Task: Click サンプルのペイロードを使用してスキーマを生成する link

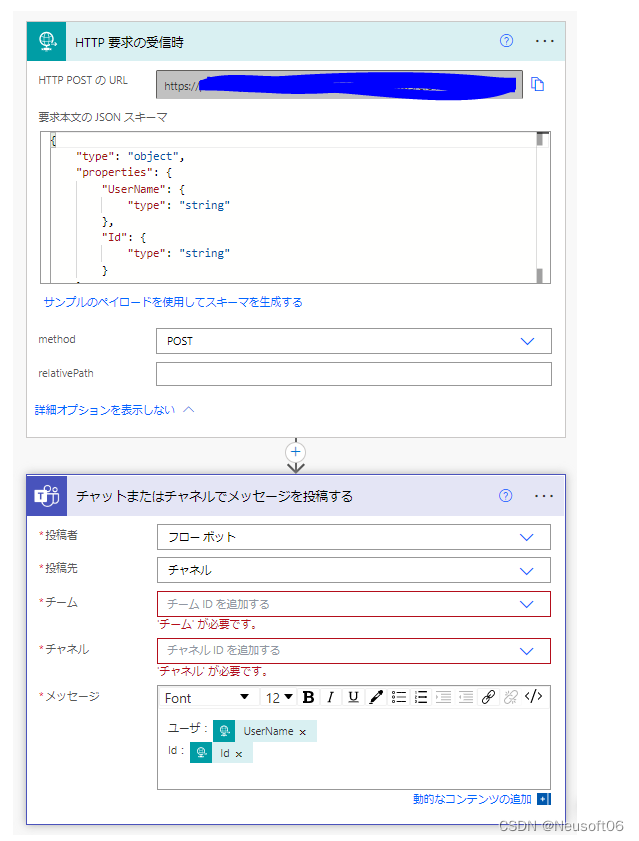Action: point(173,302)
